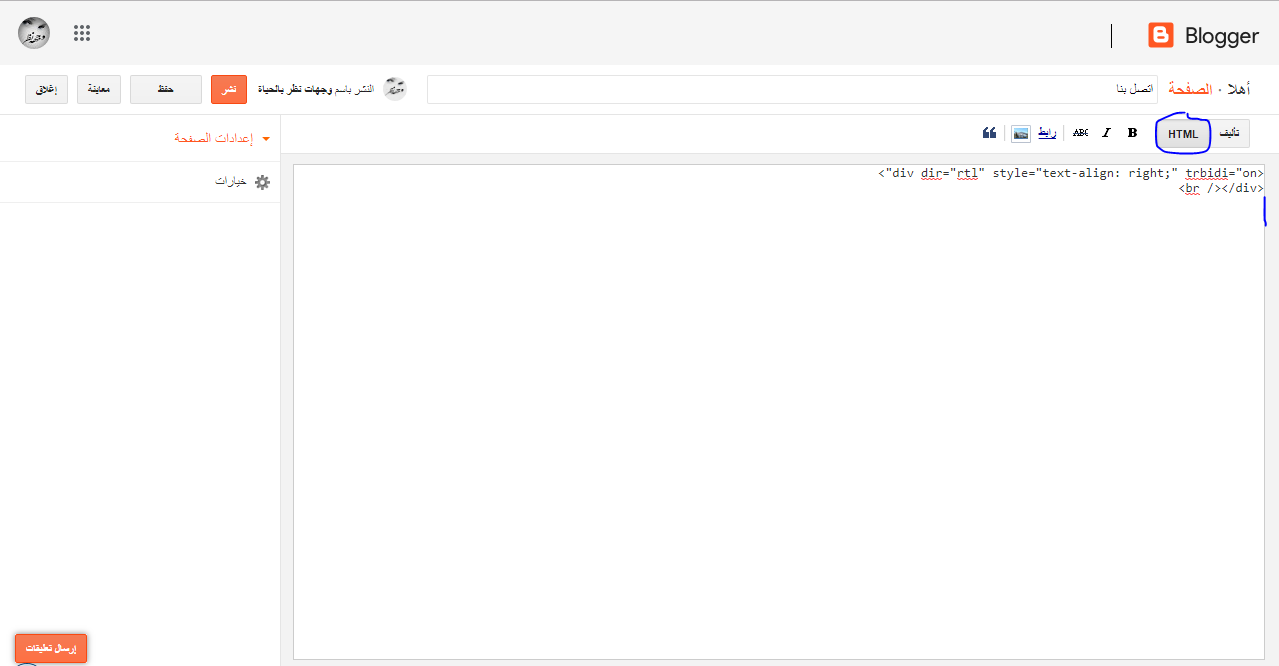The image size is (1279, 666).
Task: Open the Google apps grid icon
Action: tap(82, 33)
